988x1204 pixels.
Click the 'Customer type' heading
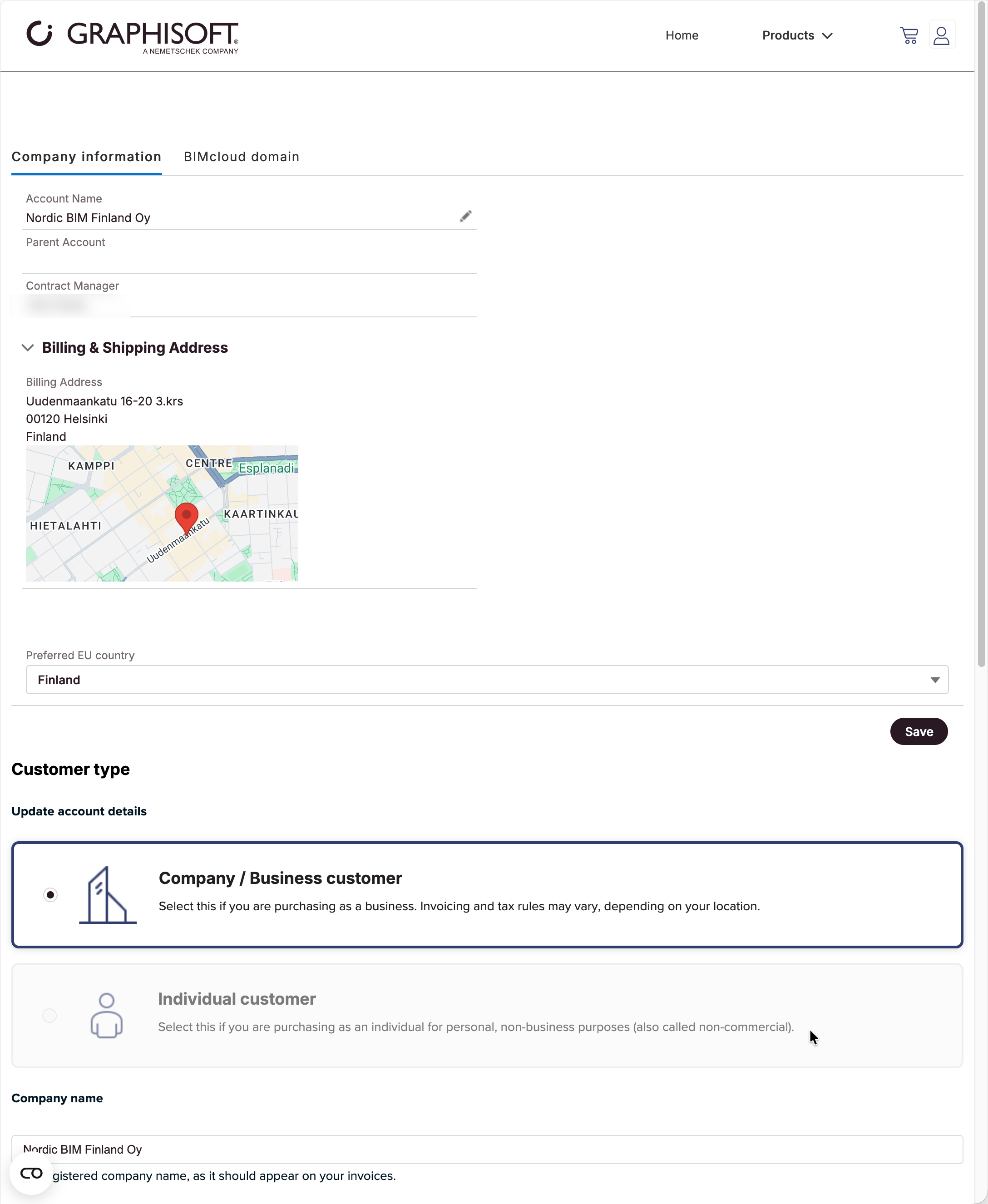point(70,769)
